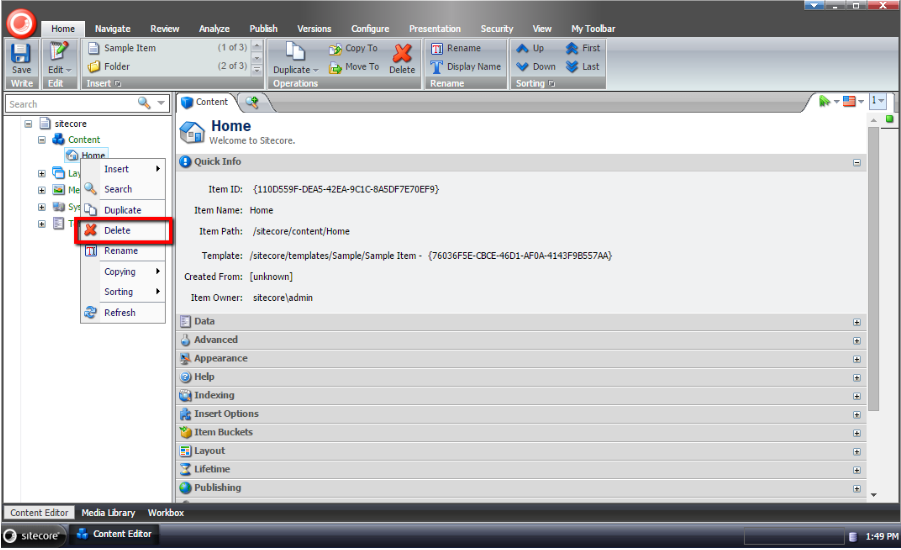
Task: Expand the Layout section in editor
Action: 857,452
